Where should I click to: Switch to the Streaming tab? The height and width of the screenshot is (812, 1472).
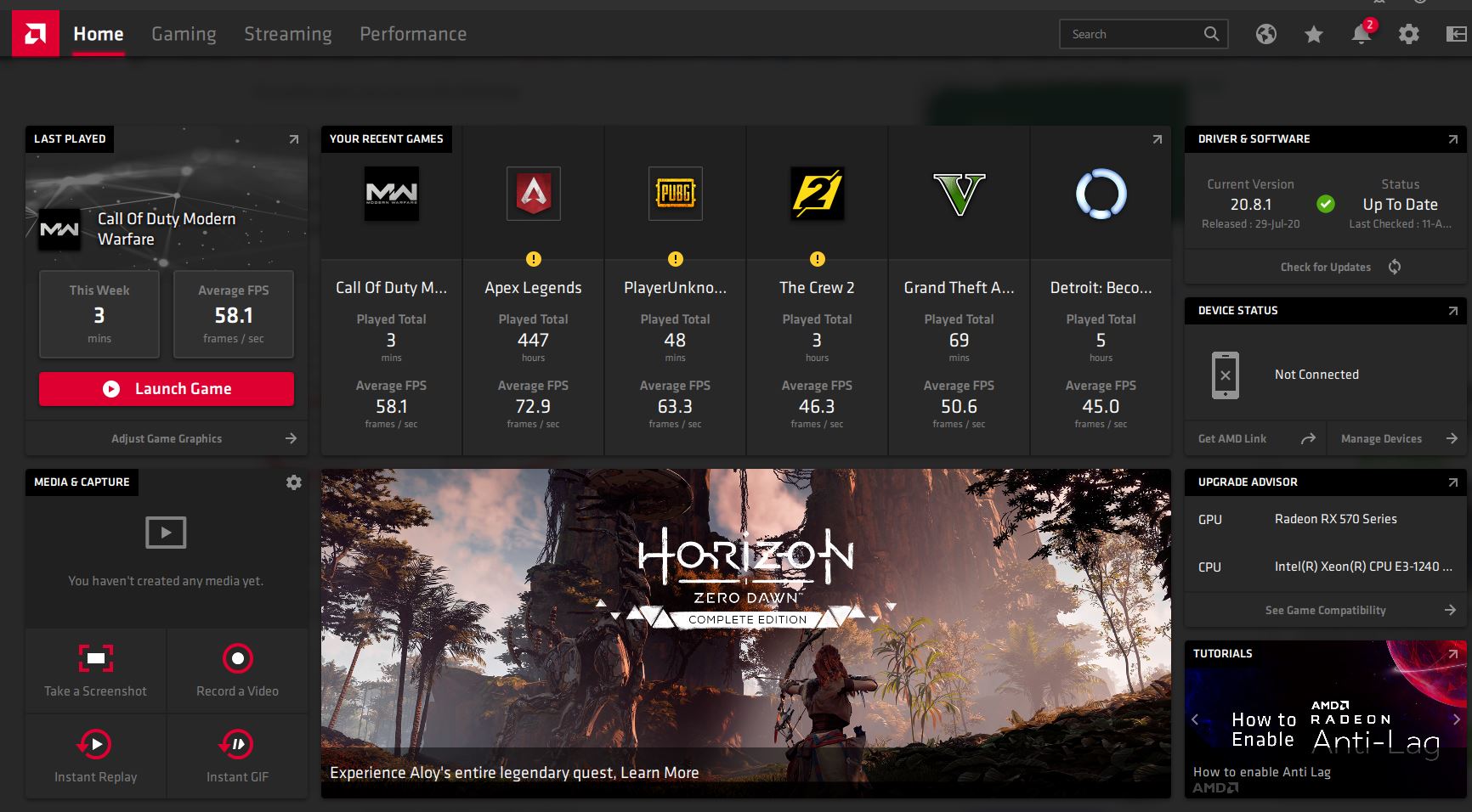(x=288, y=34)
